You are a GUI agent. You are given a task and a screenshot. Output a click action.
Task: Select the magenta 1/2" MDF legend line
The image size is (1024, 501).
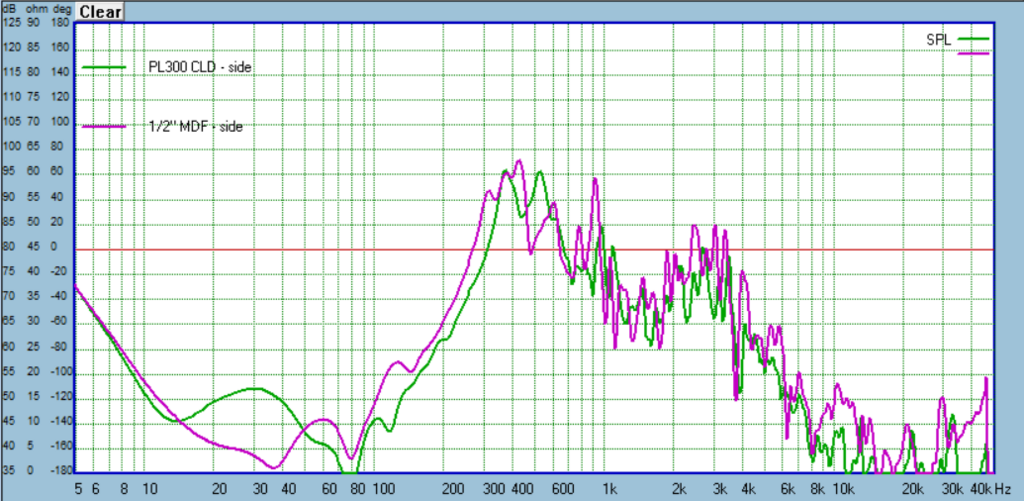coord(105,127)
